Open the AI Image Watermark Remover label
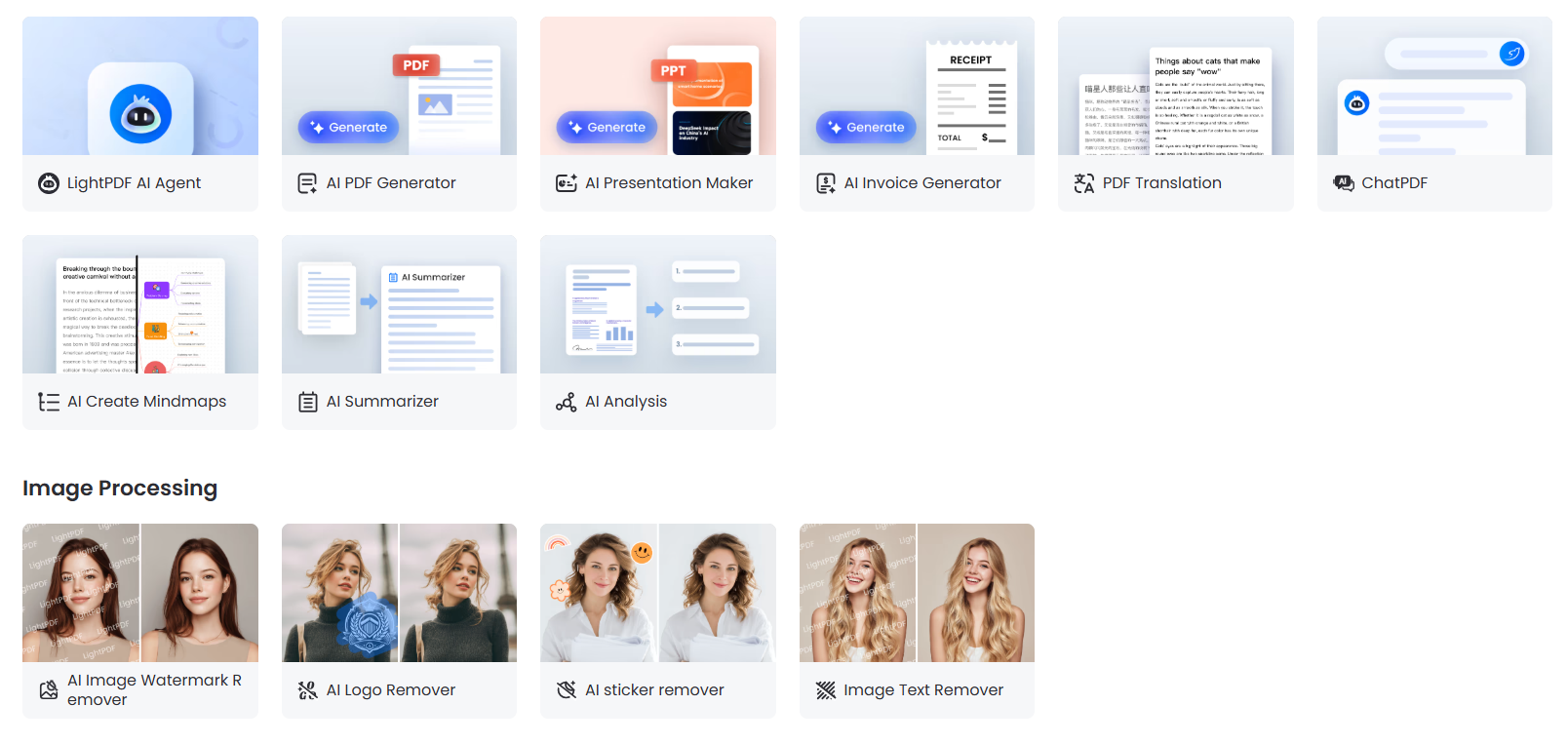Screen dimensions: 1568x745 [154, 689]
